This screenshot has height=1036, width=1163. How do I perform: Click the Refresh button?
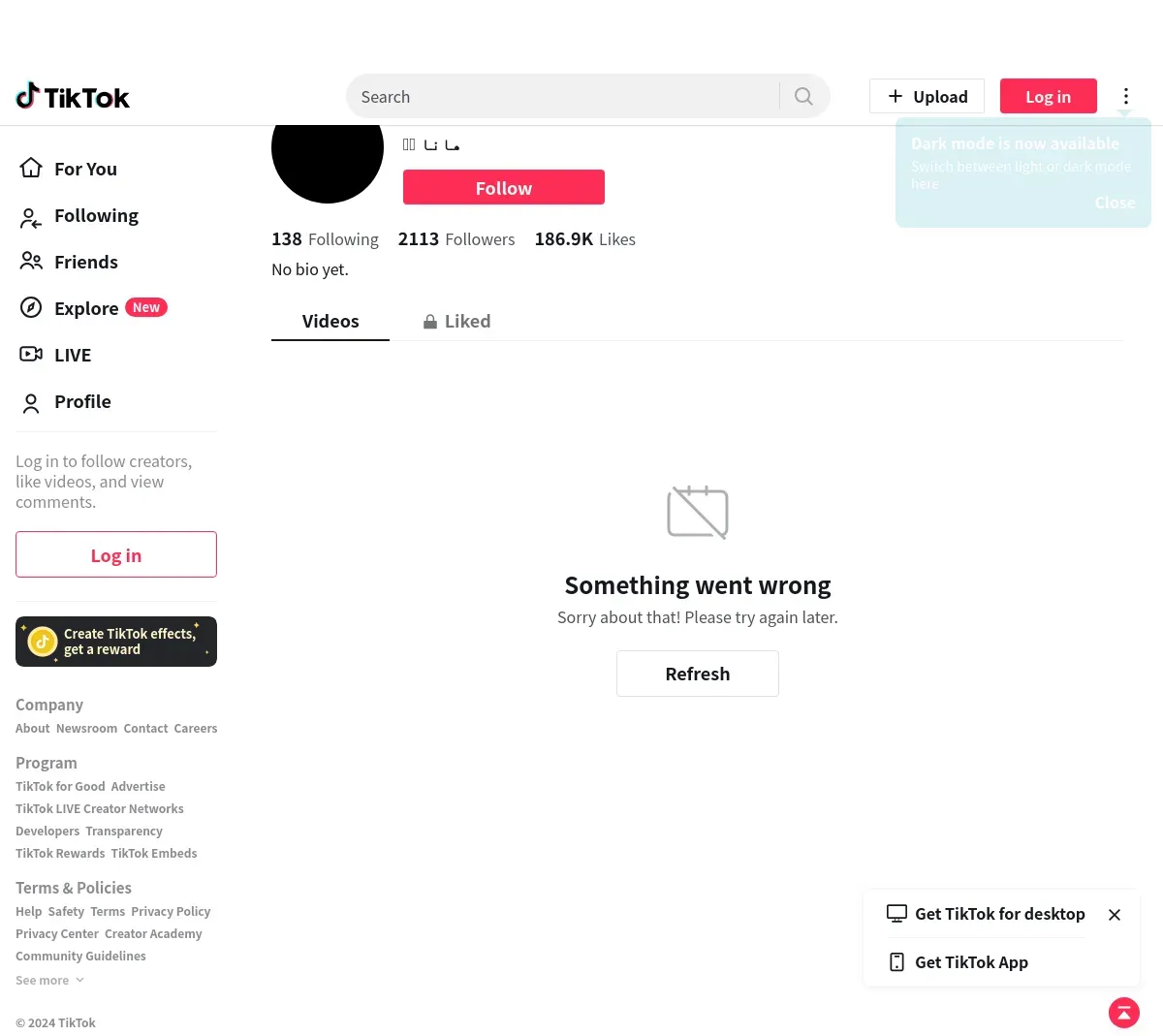(698, 674)
